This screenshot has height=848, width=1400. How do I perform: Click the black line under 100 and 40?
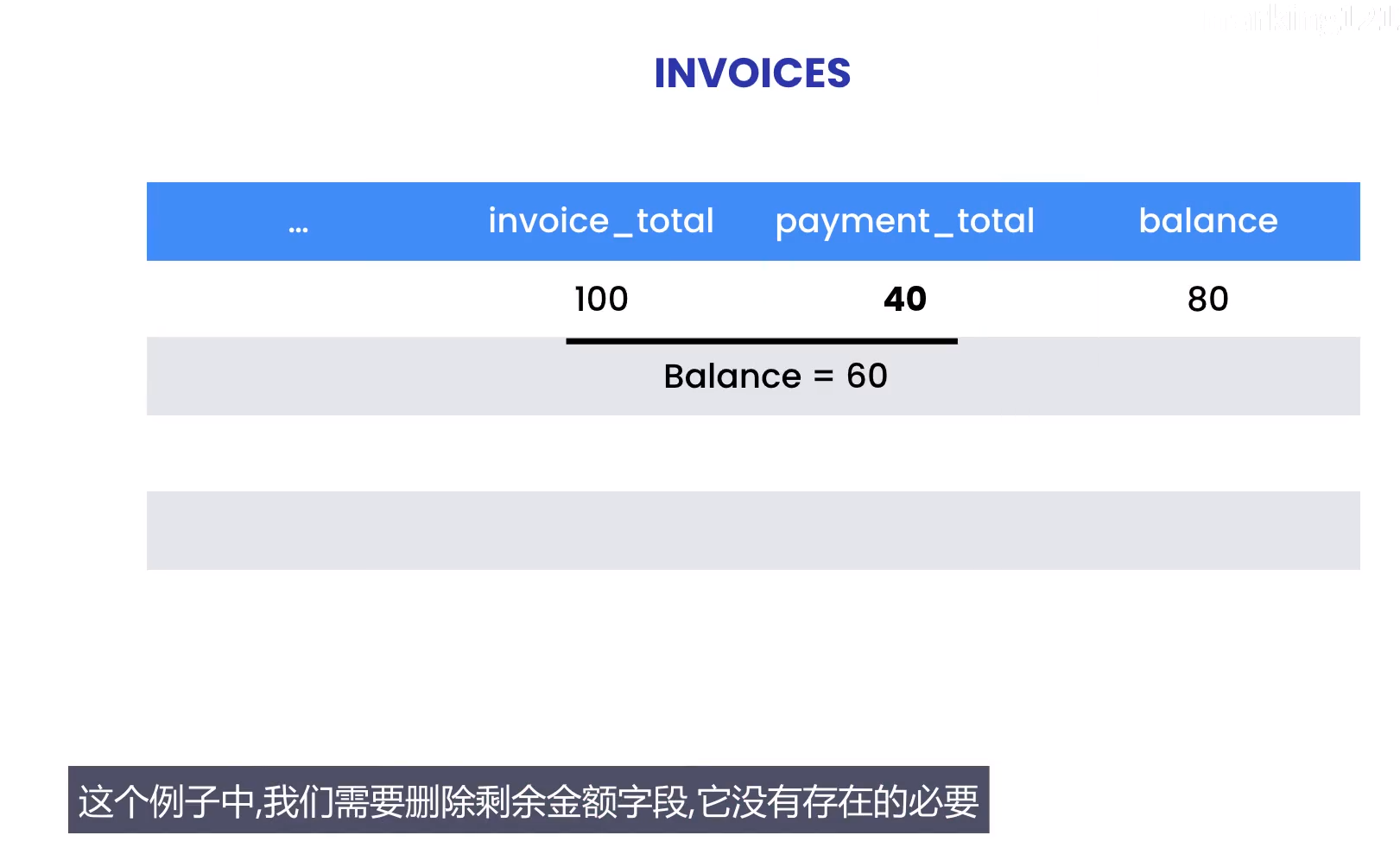click(761, 341)
